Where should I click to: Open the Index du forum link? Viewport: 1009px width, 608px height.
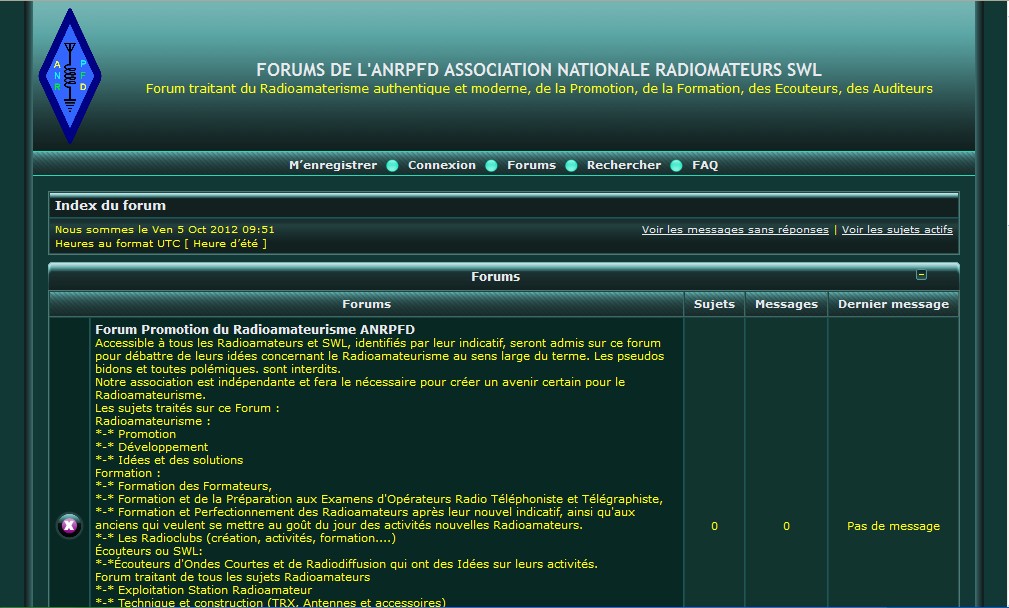click(x=110, y=205)
